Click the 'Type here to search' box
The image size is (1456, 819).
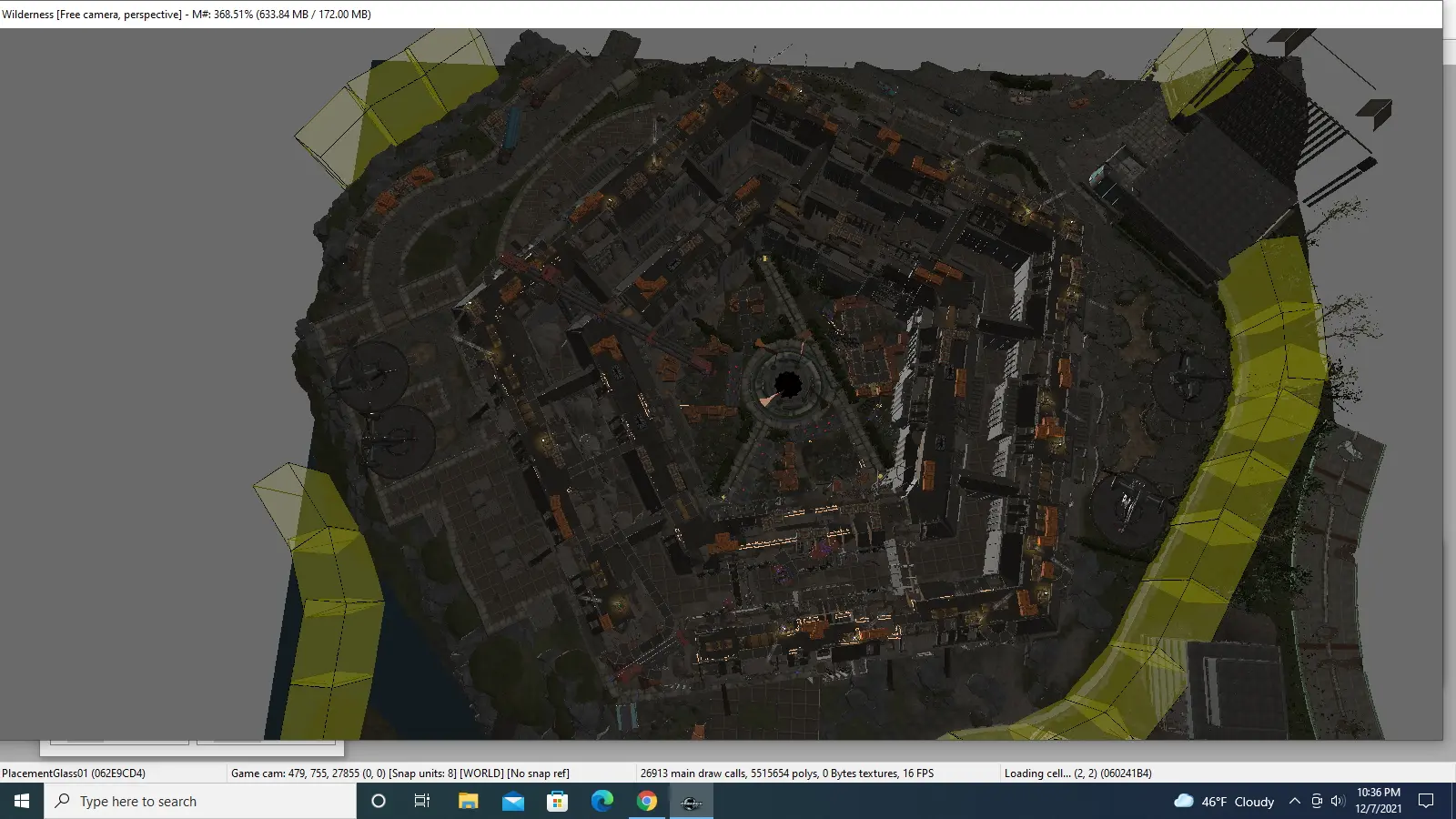(200, 801)
